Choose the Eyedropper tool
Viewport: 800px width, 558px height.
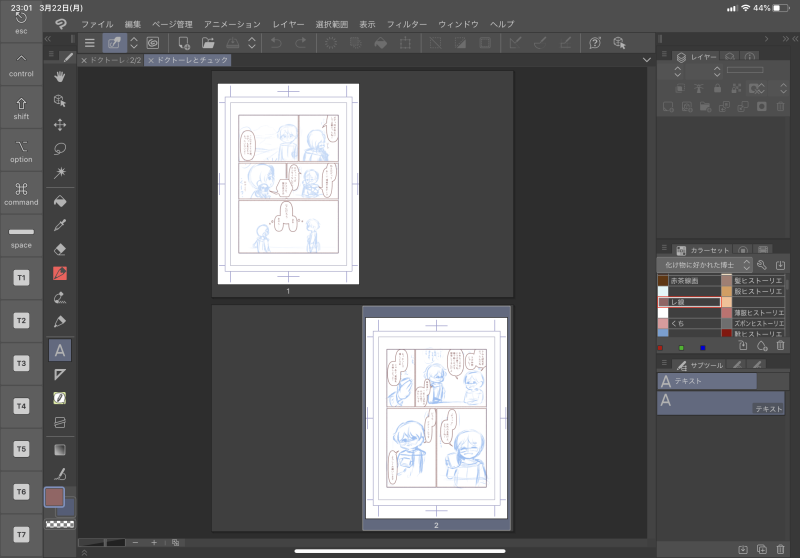click(60, 224)
